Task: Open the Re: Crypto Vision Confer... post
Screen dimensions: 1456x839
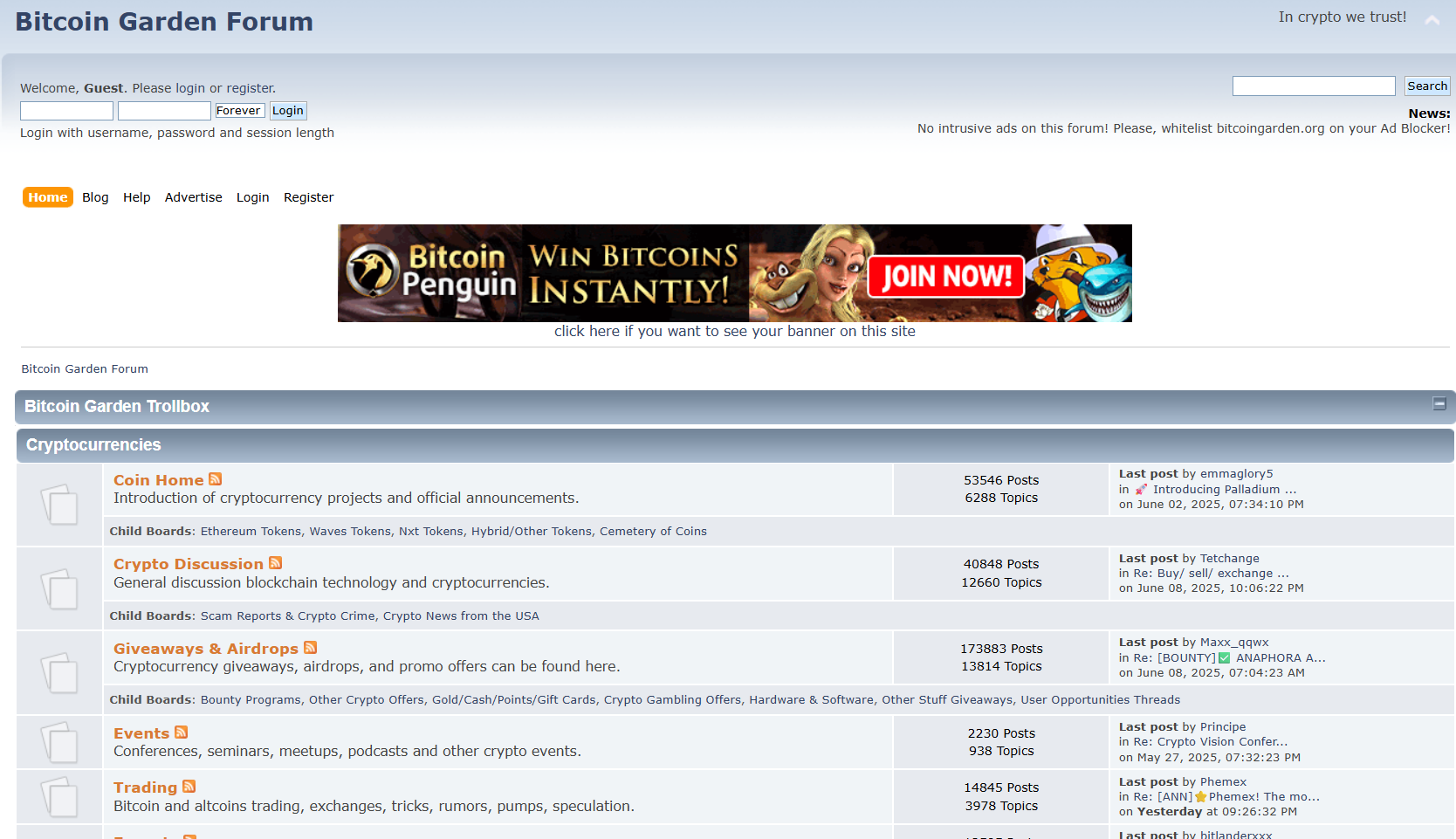Action: pyautogui.click(x=1211, y=742)
